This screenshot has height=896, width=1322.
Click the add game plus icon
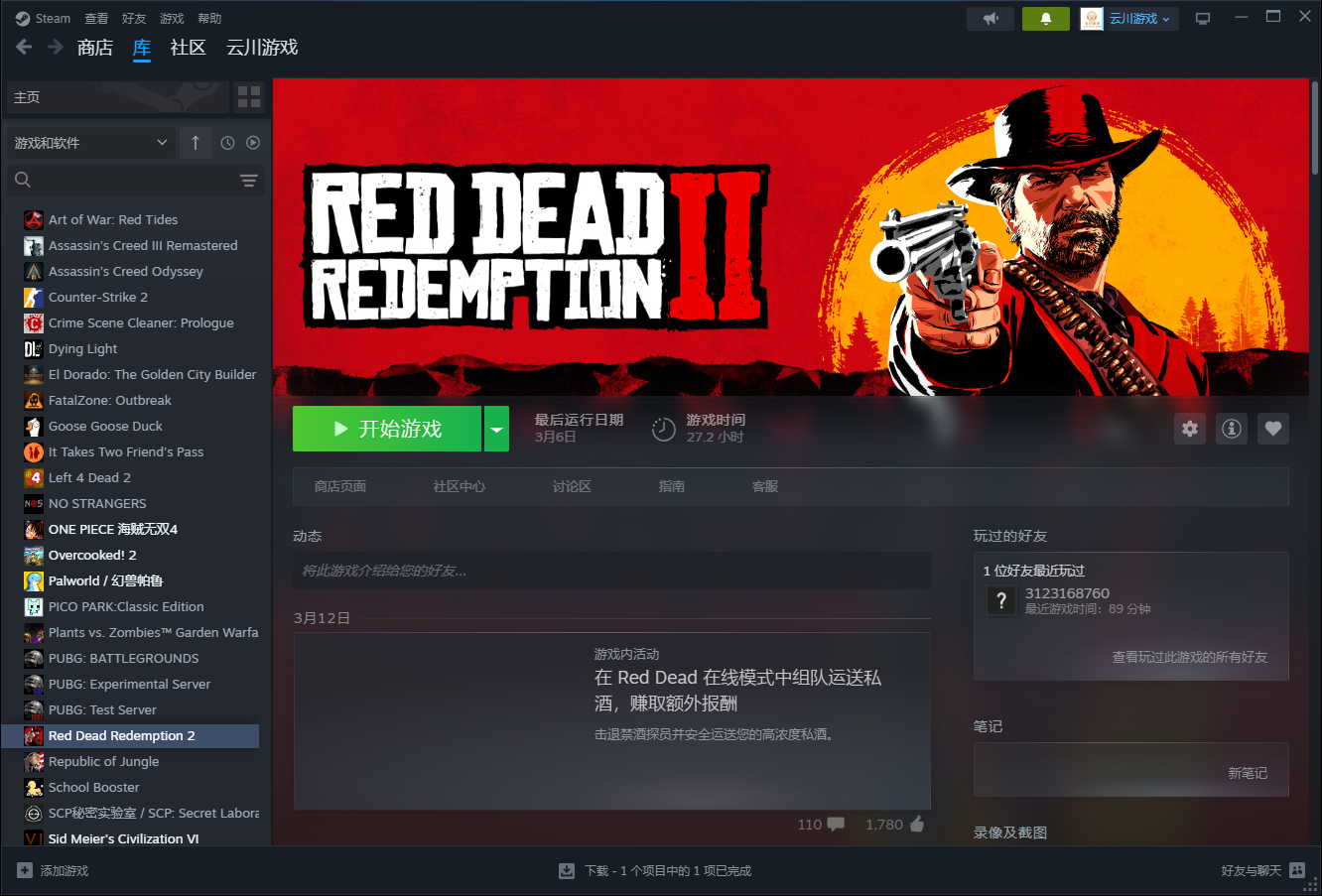25,870
